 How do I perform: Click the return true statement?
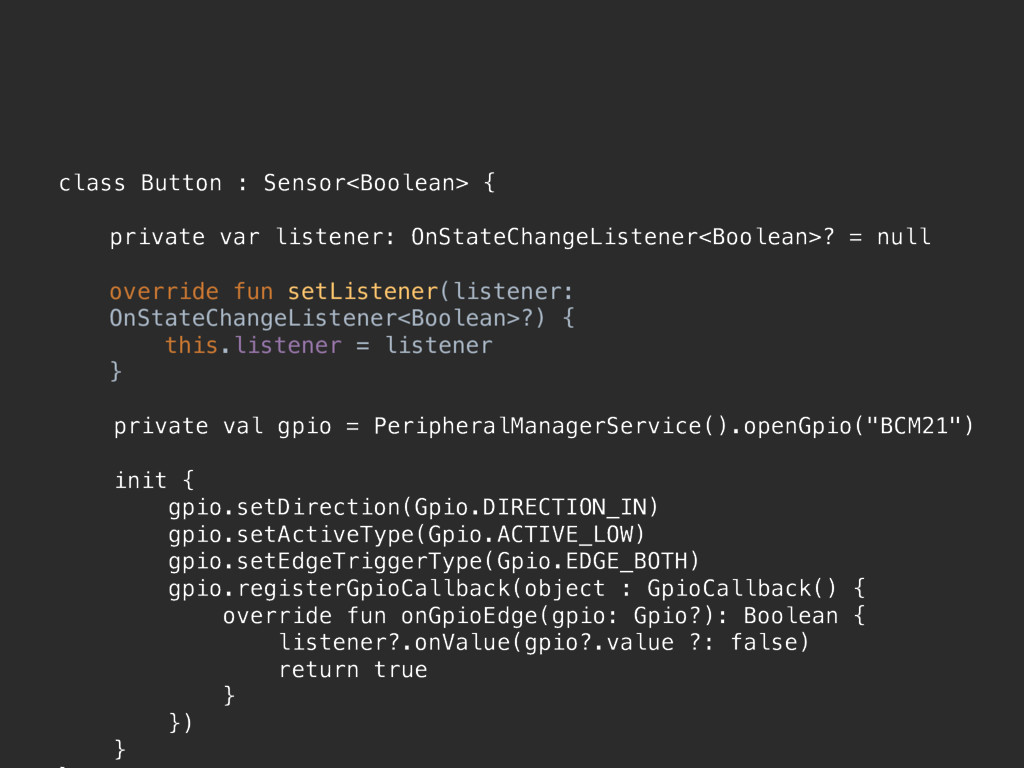353,670
